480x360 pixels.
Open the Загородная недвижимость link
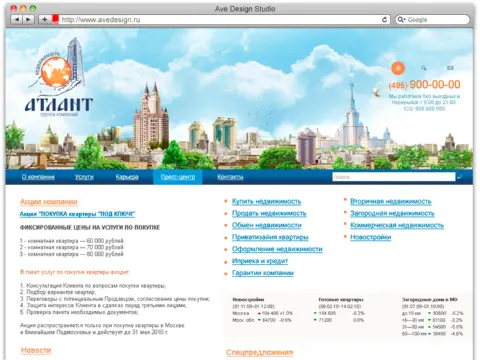[392, 213]
